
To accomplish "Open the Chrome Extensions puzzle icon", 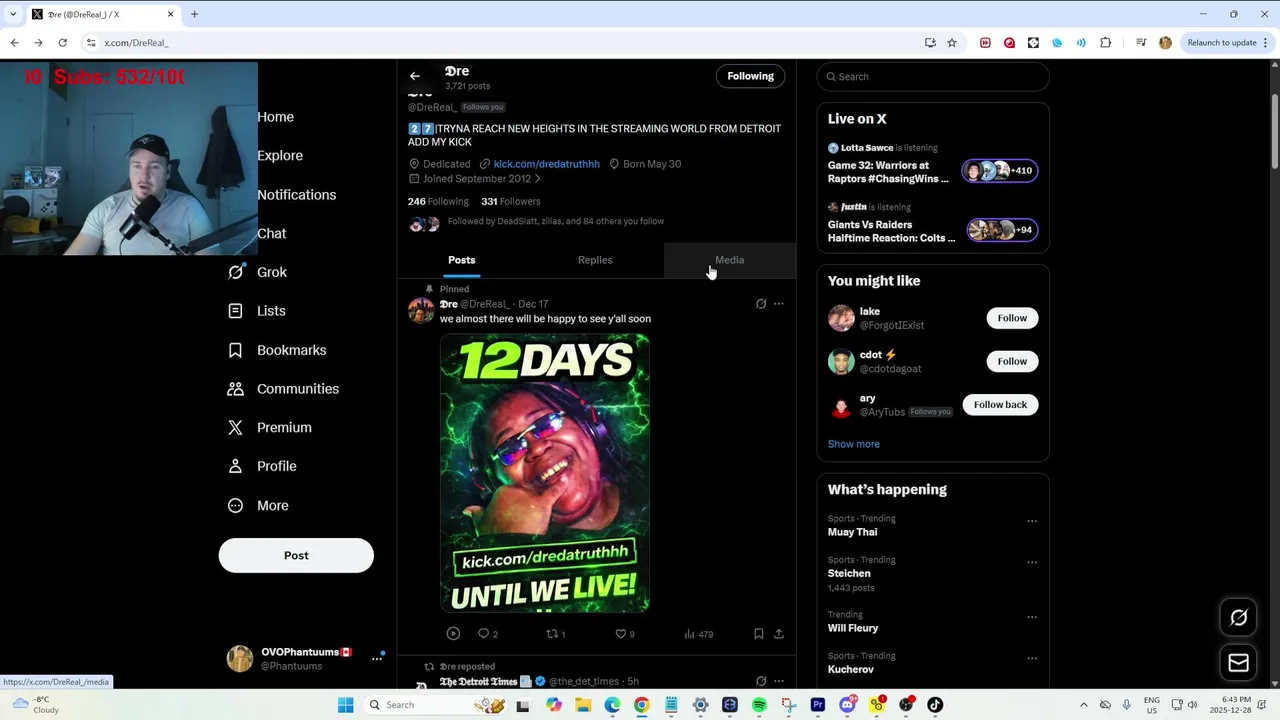I will 1105,43.
